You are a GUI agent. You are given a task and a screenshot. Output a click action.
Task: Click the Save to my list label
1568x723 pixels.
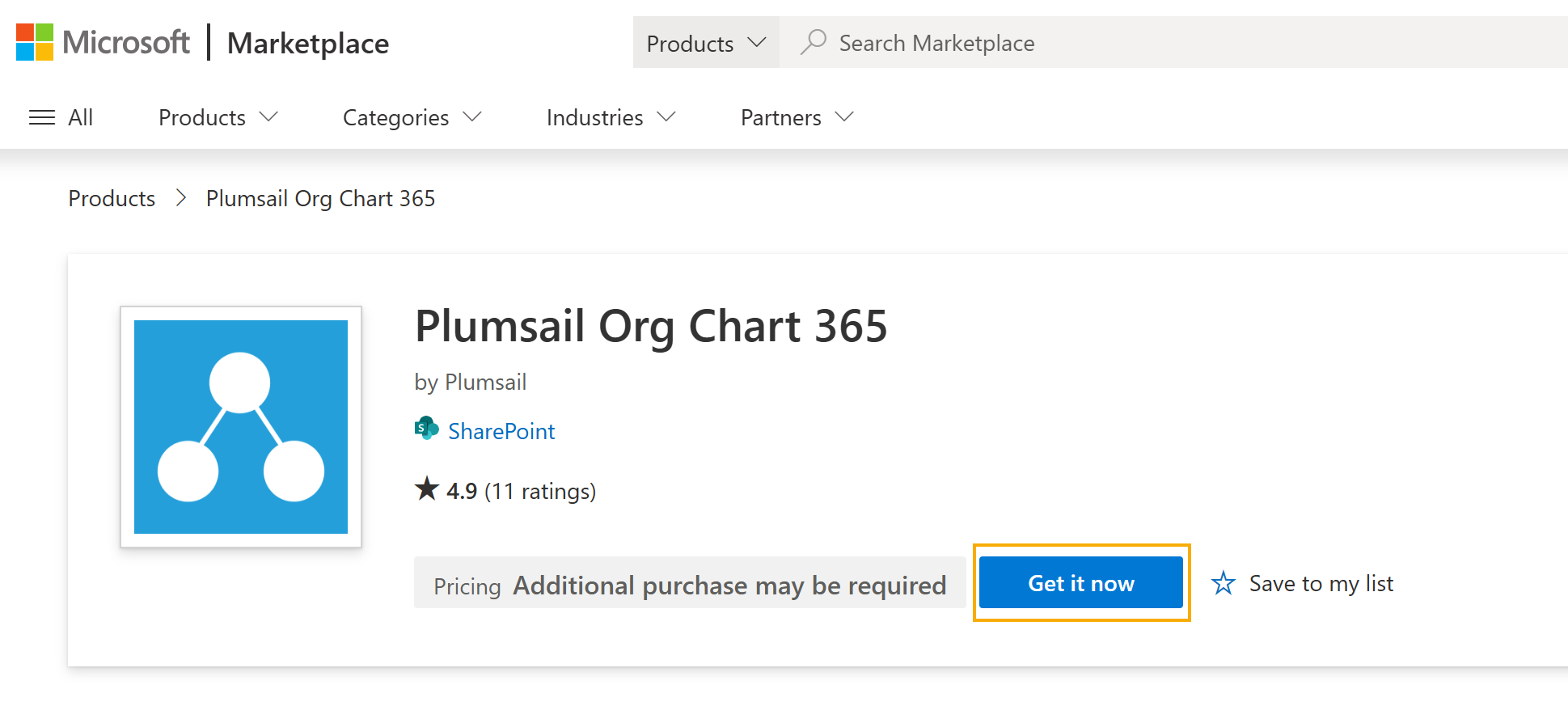(1321, 583)
